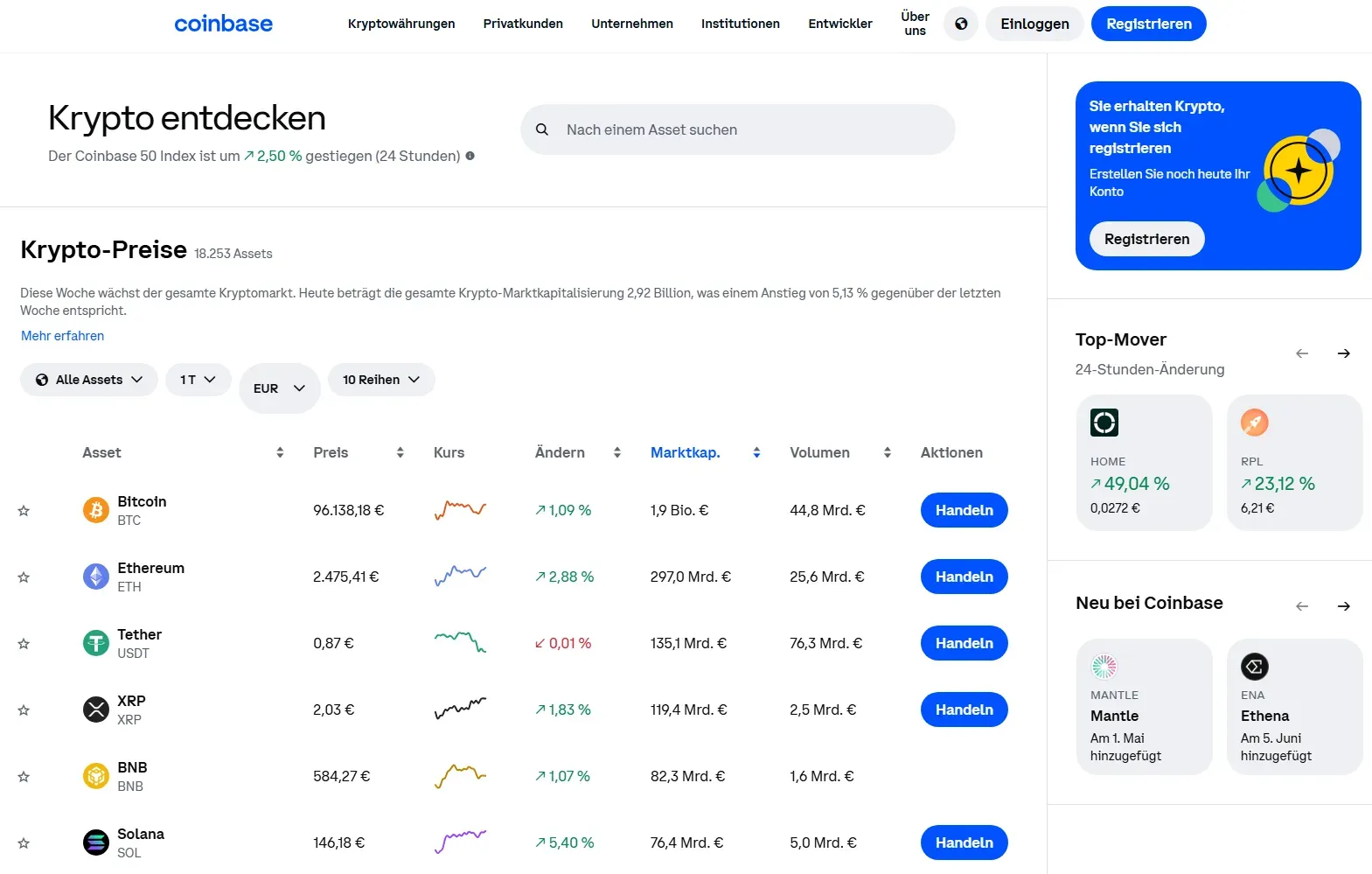Click the RPL rocket icon

(x=1255, y=423)
